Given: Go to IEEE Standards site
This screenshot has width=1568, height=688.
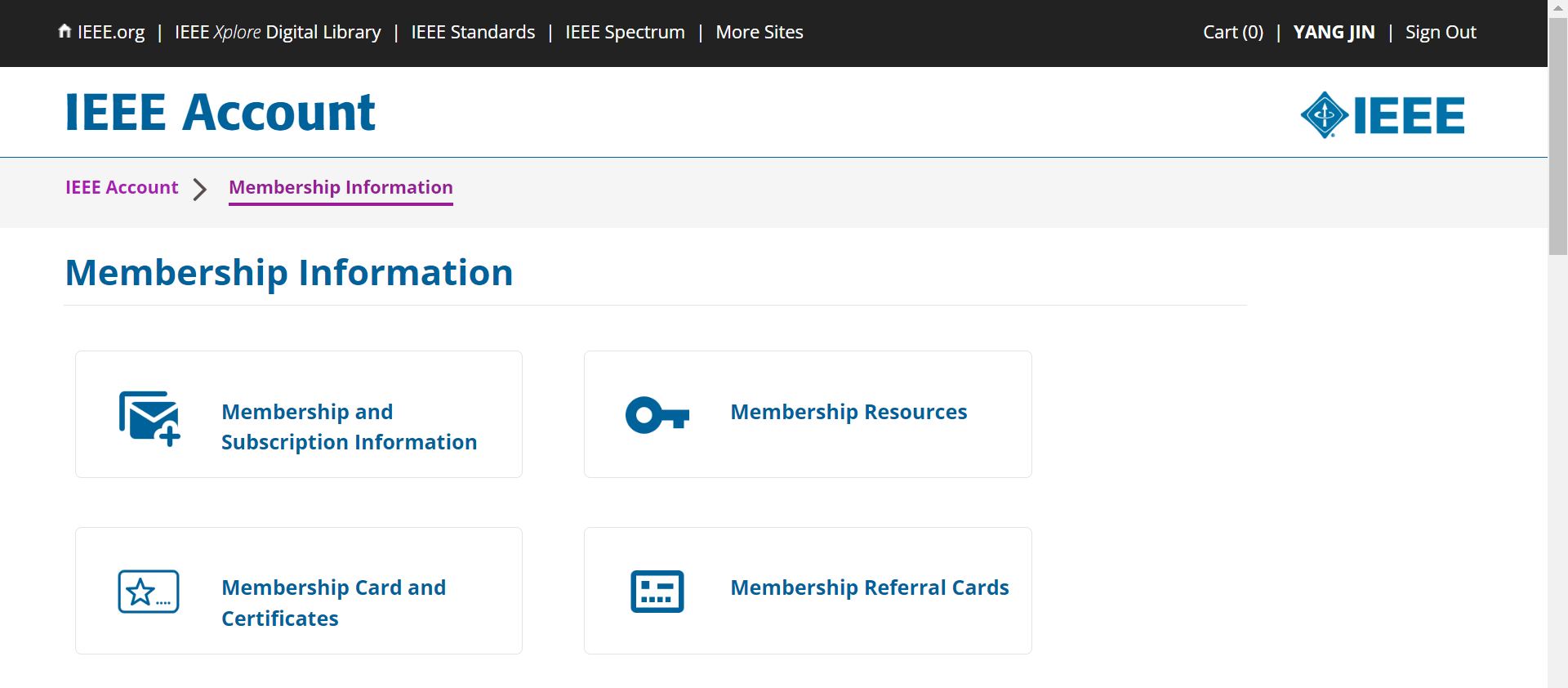Looking at the screenshot, I should coord(473,33).
